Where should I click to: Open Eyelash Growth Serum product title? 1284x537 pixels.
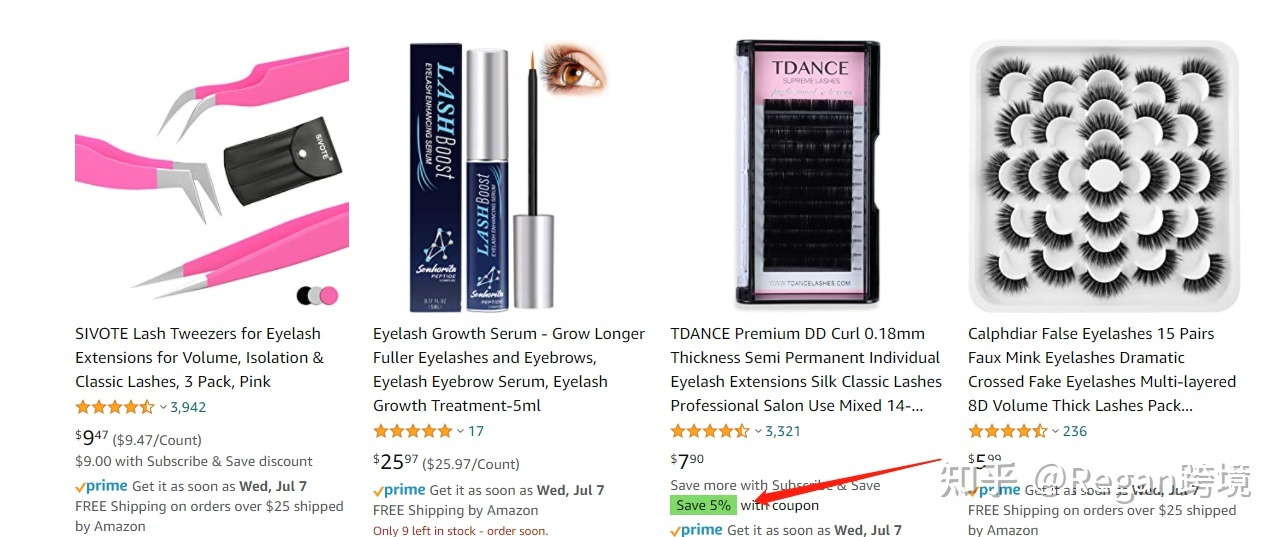click(509, 370)
